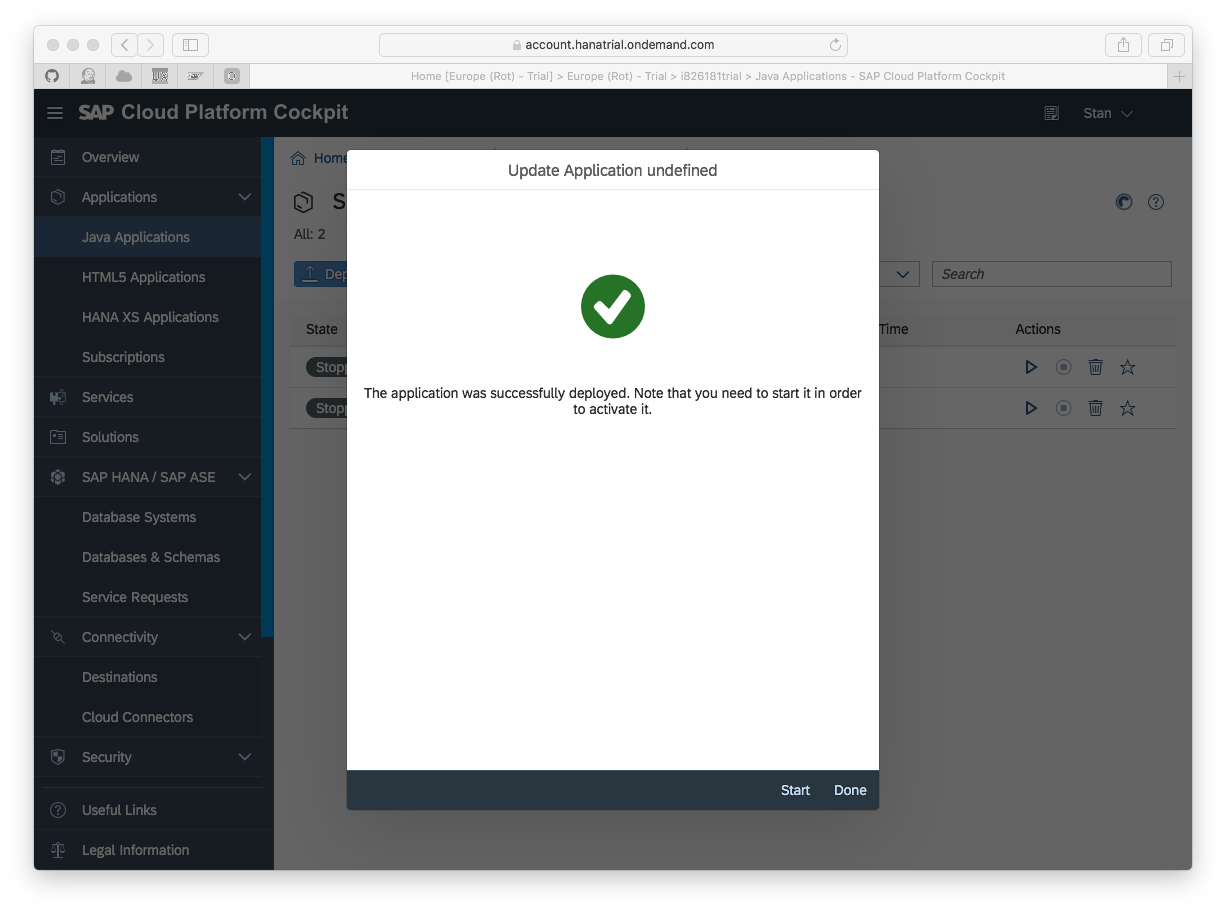Collapse the Connectivity section chevron
This screenshot has height=912, width=1226.
click(244, 637)
